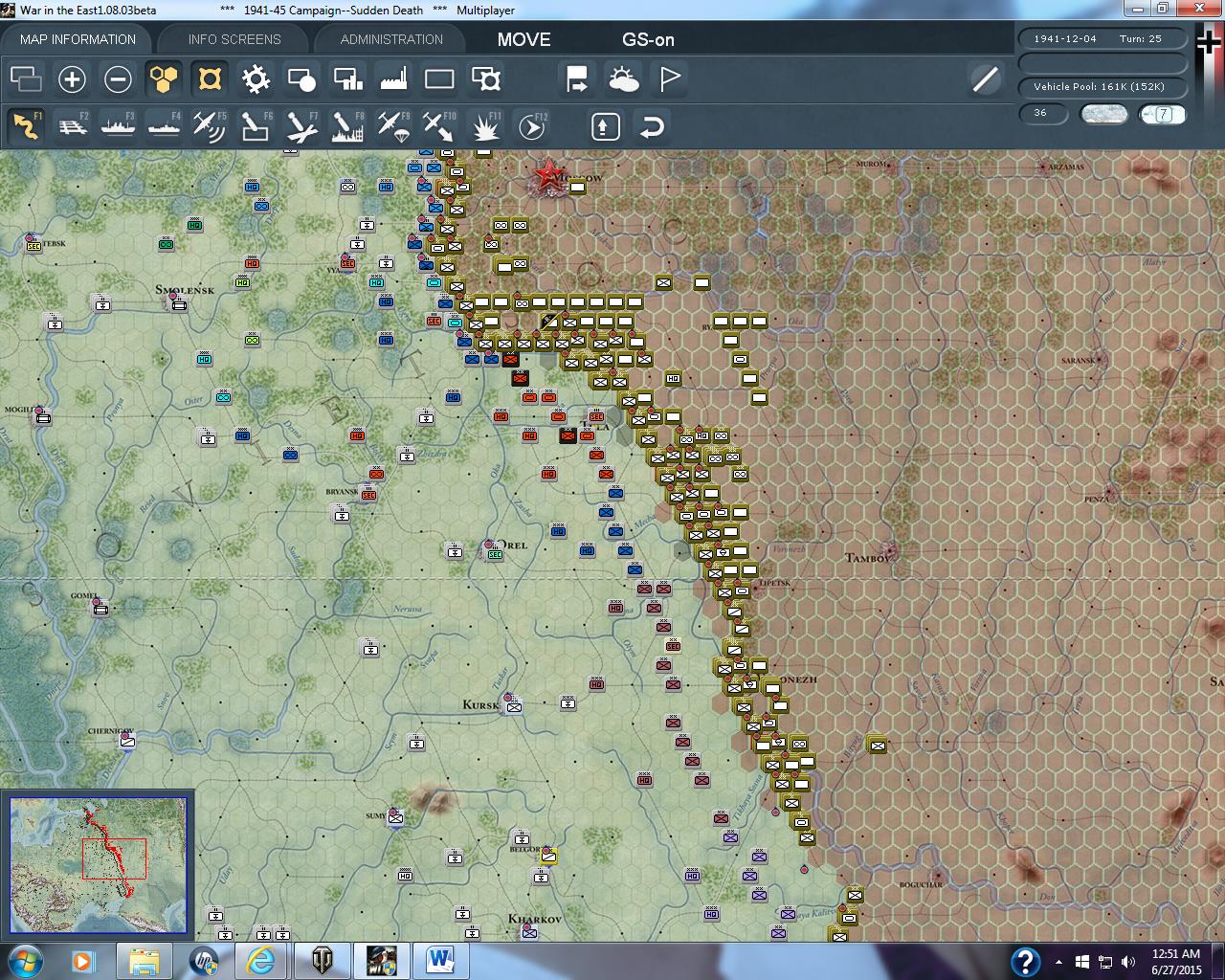Click the Bryansk city label
The height and width of the screenshot is (980, 1225).
(342, 491)
